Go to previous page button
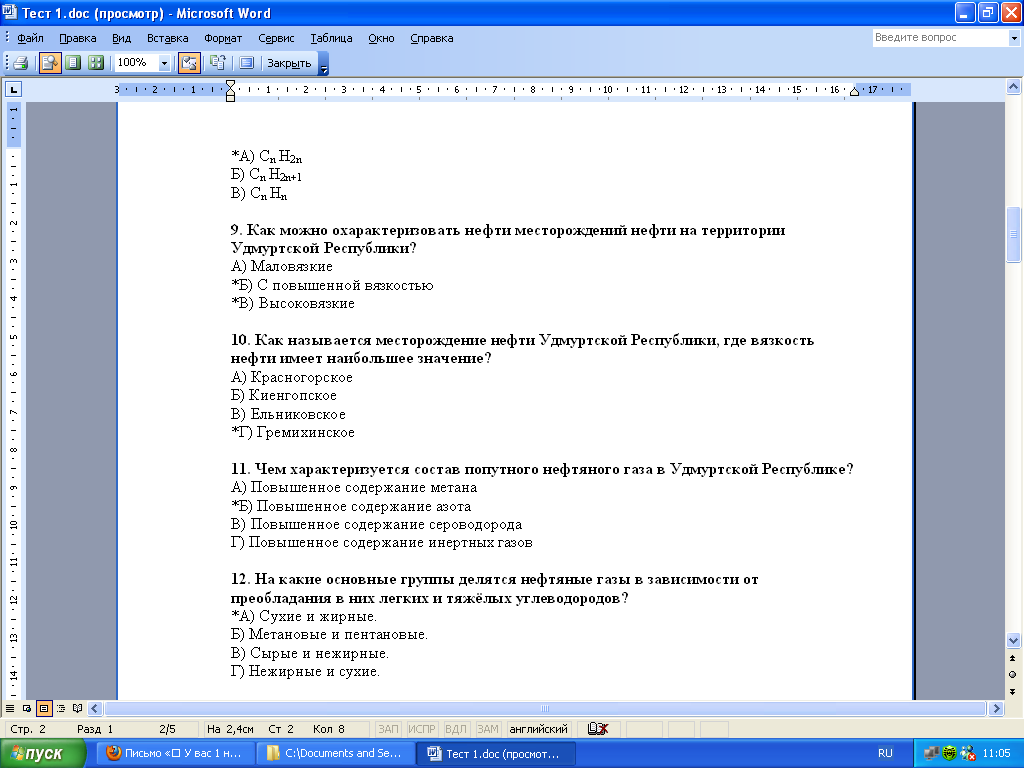This screenshot has width=1024, height=768. pos(1013,658)
